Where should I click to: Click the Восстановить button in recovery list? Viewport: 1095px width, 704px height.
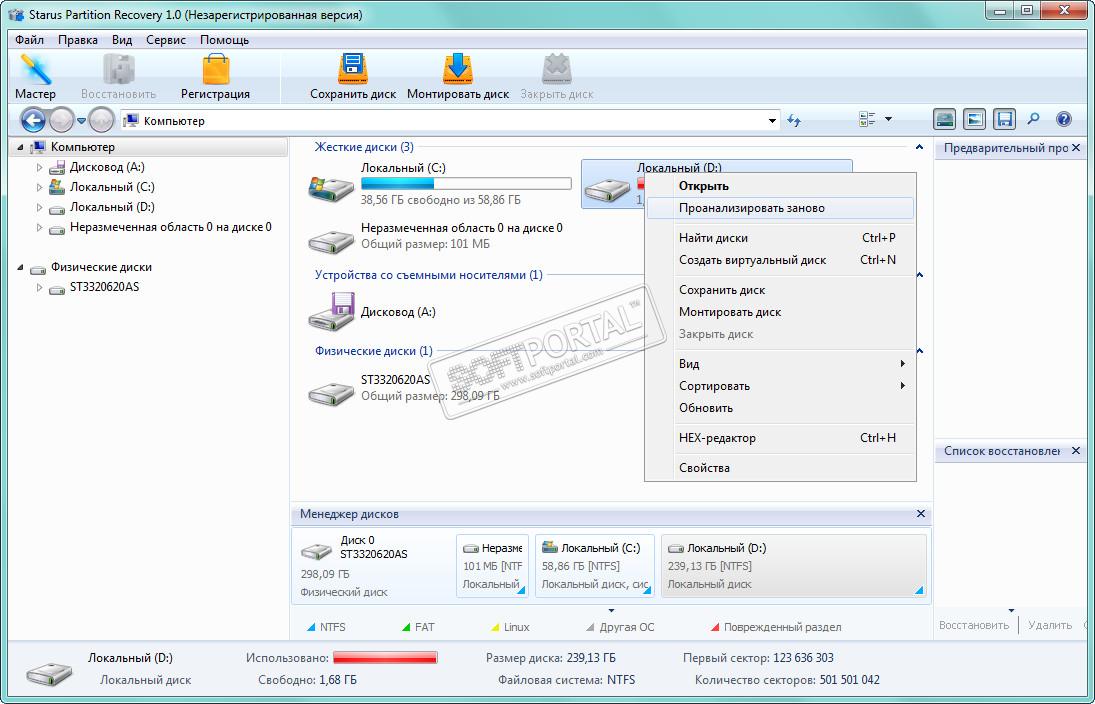point(973,625)
